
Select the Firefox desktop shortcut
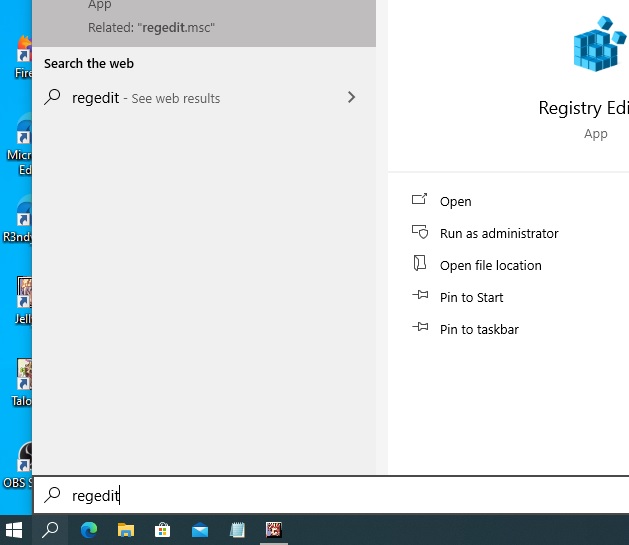point(23,56)
